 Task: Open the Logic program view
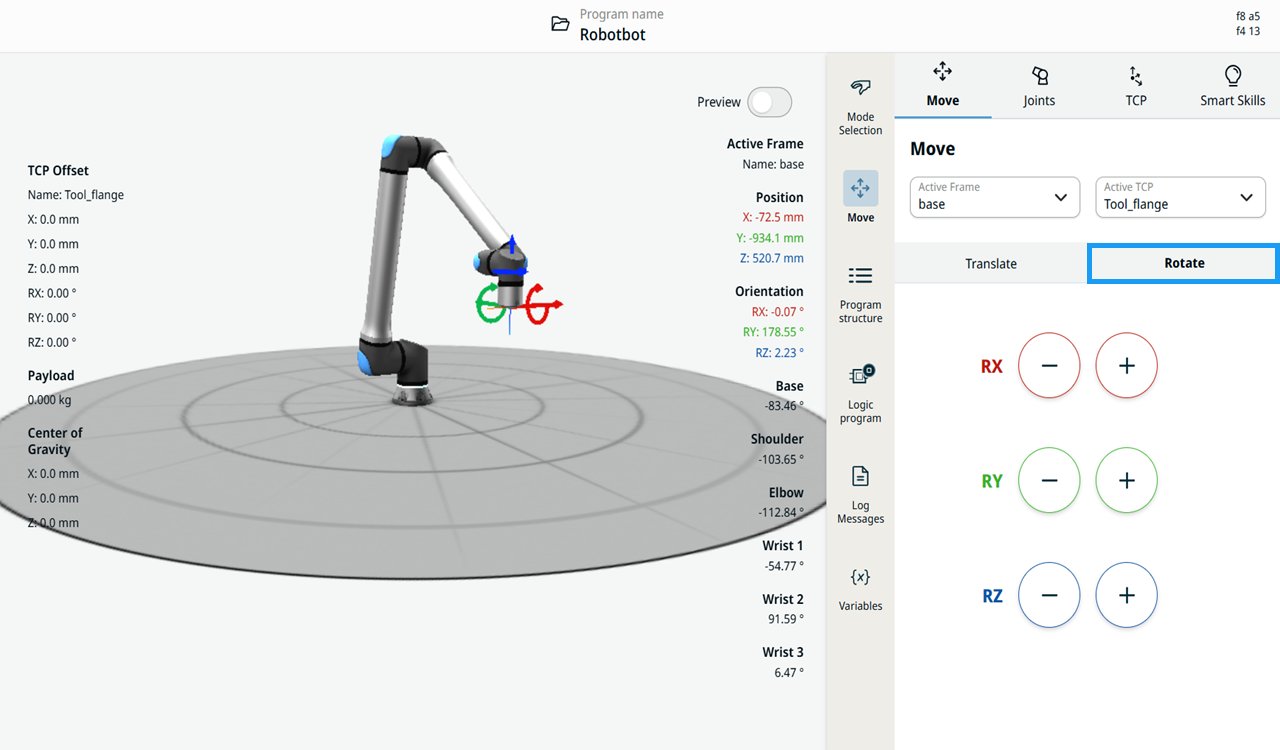(x=860, y=394)
